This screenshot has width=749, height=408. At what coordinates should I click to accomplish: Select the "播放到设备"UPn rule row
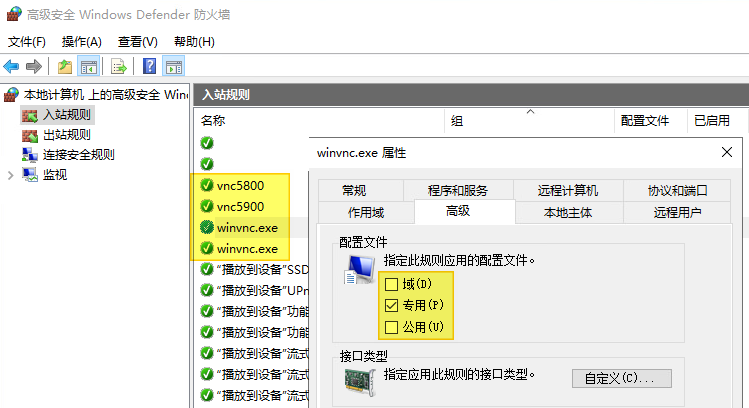pyautogui.click(x=254, y=290)
